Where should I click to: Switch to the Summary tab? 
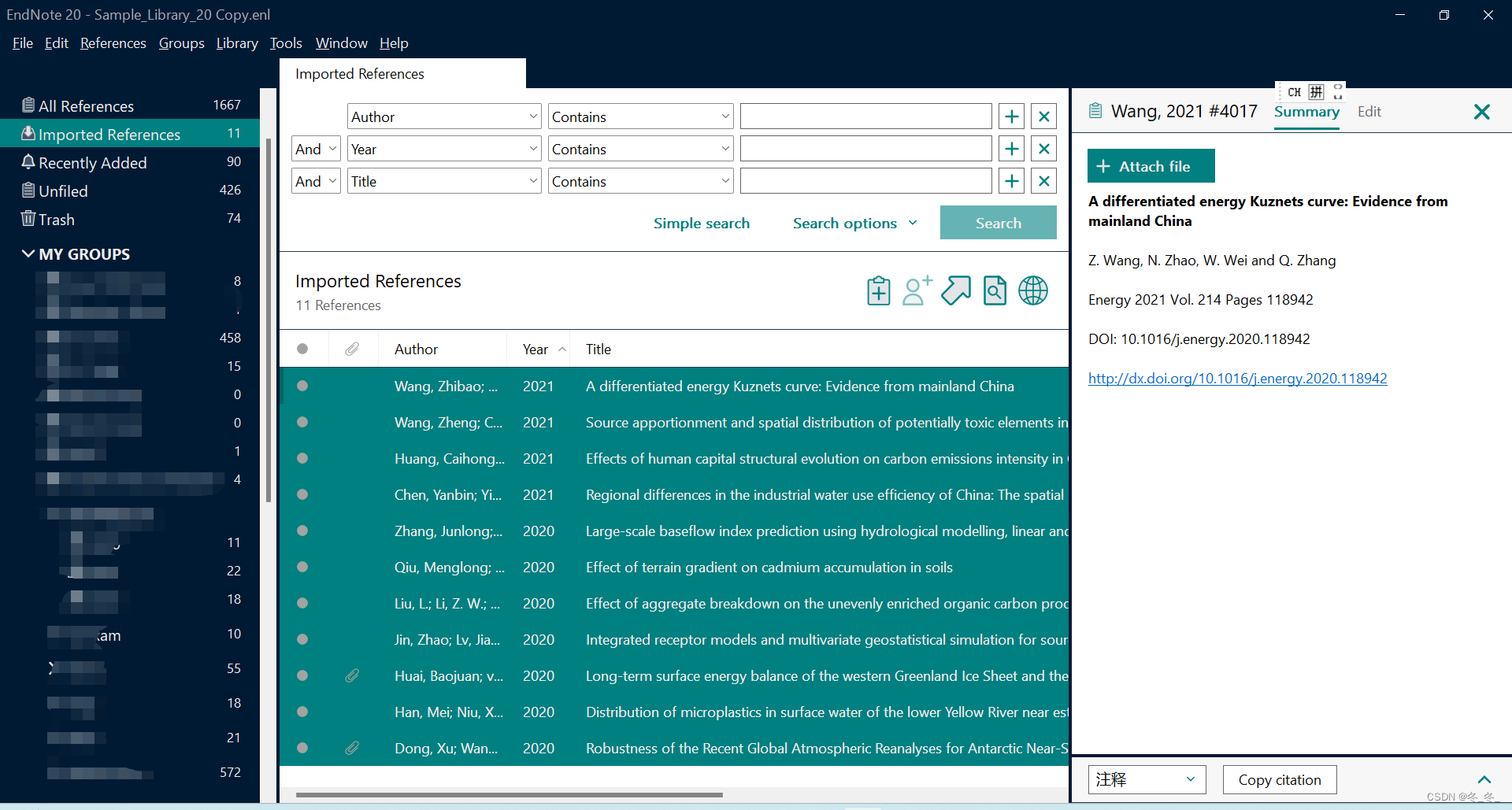(x=1306, y=112)
